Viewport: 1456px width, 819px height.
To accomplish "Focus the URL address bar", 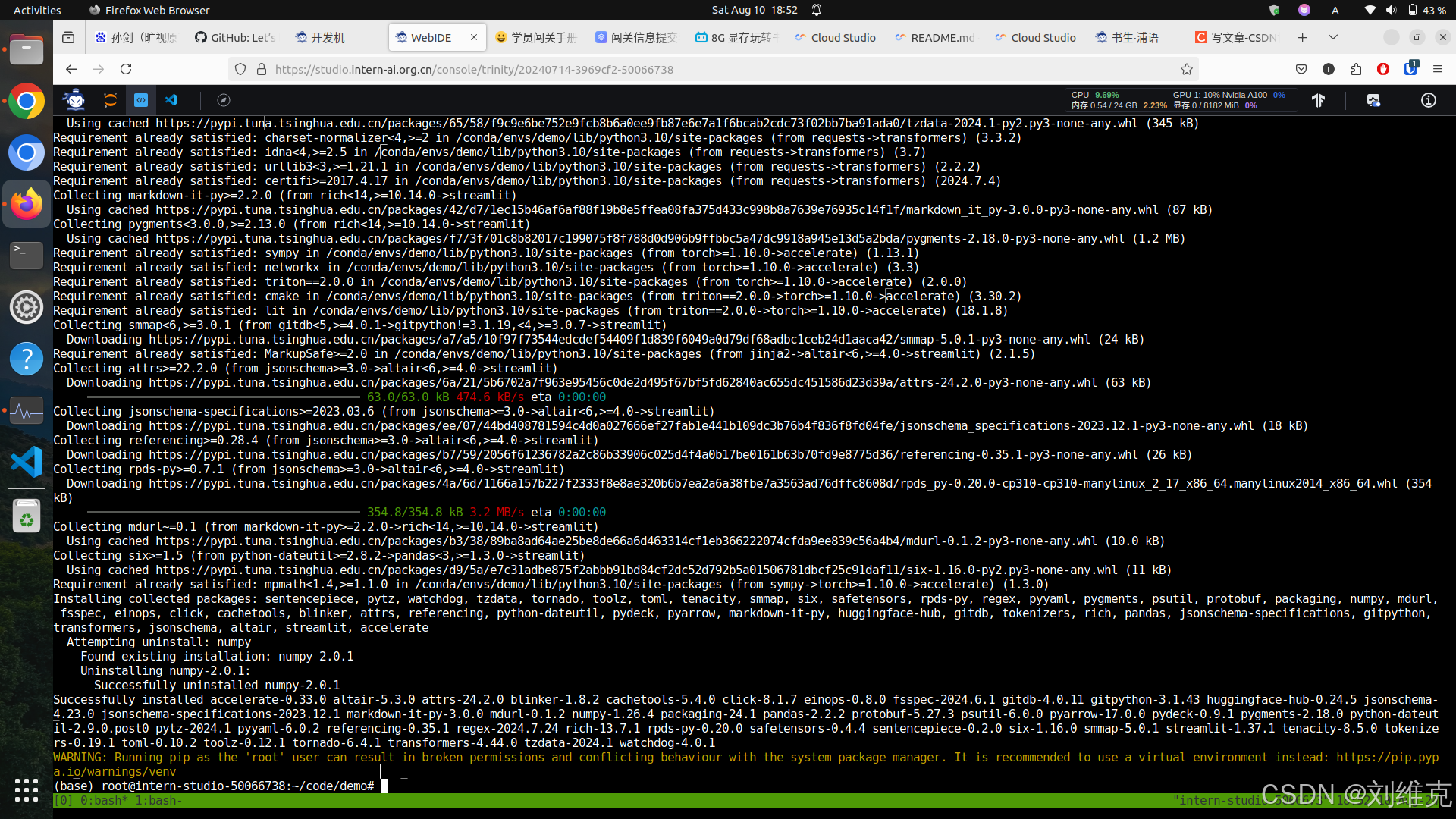I will pos(713,69).
